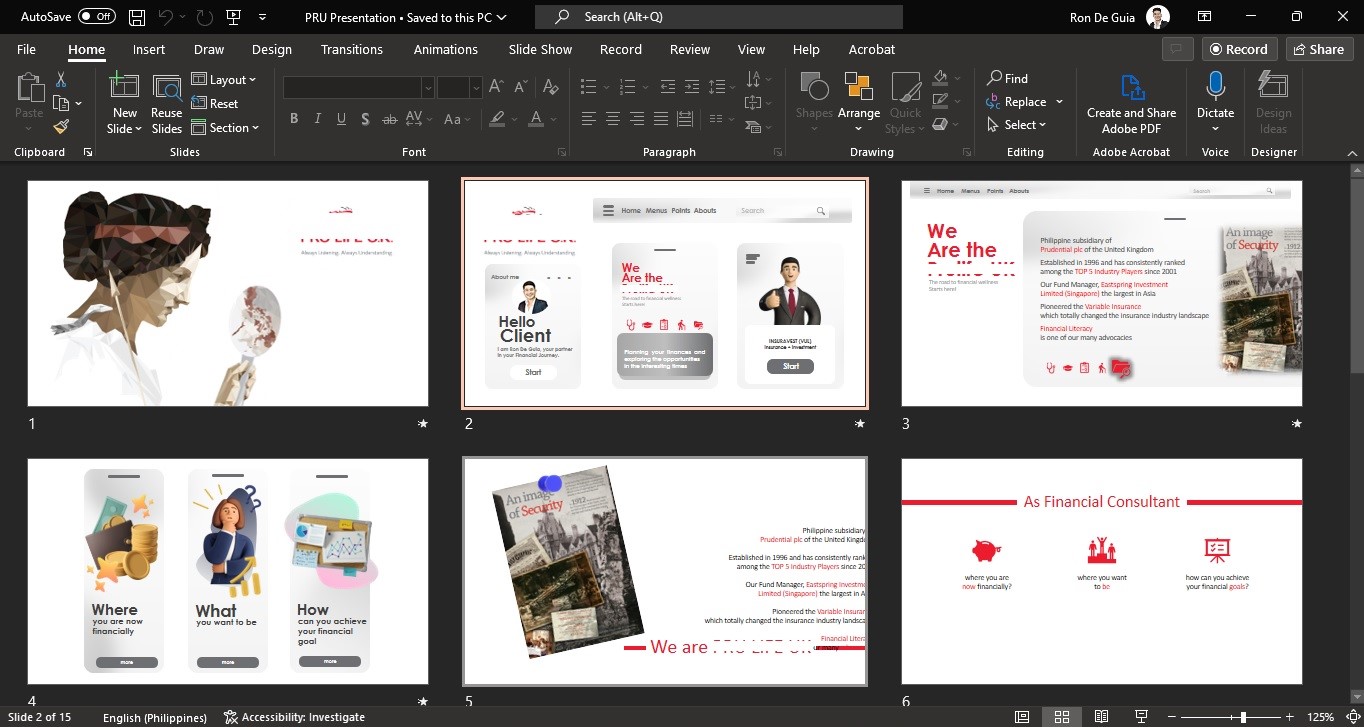The image size is (1364, 727).
Task: Select slide 6 As Financial Consultant thumbnail
Action: tap(1102, 571)
